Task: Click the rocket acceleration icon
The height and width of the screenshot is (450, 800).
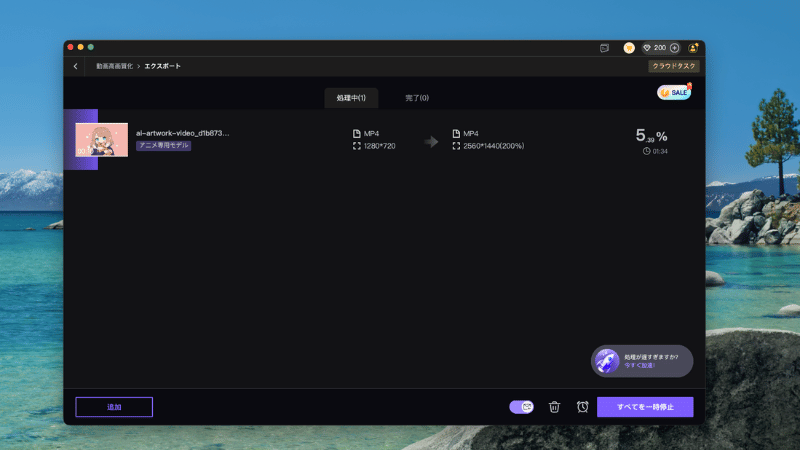Action: point(606,361)
